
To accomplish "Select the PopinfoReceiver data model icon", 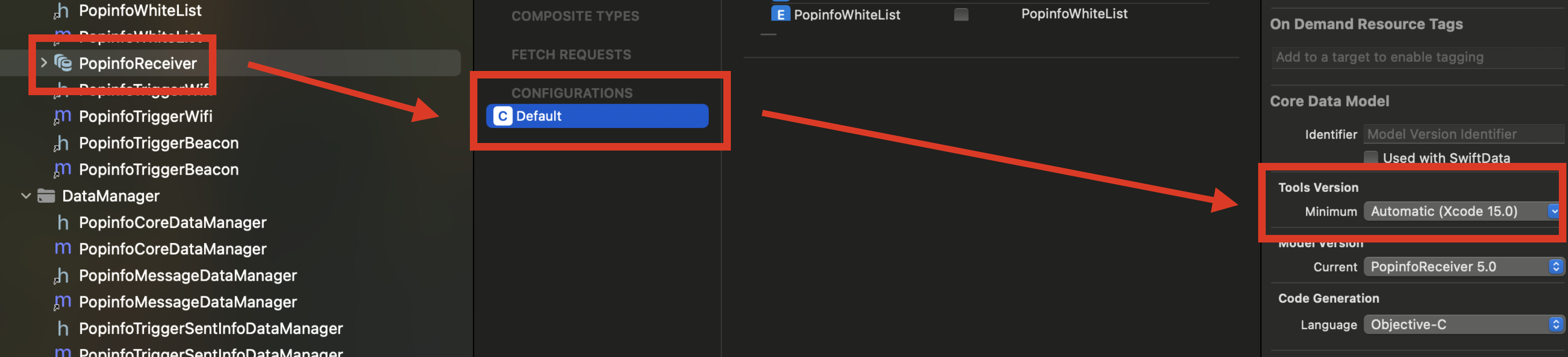I will (63, 63).
